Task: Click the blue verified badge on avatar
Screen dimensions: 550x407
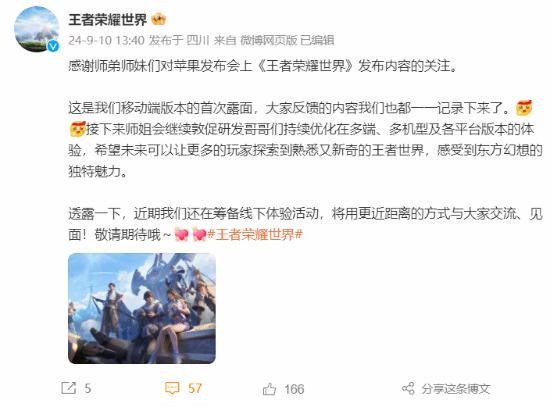Action: point(53,46)
